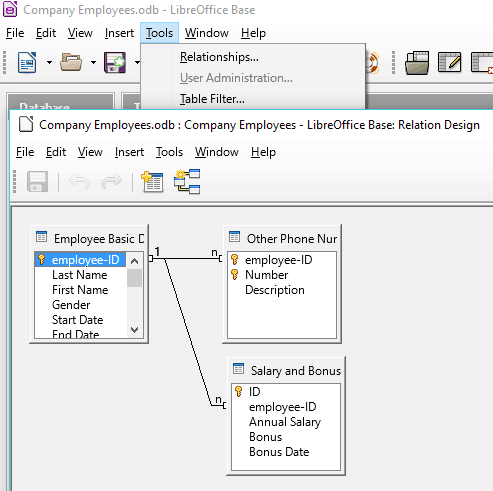Click the Relation Design document icon in title bar
The width and height of the screenshot is (493, 491).
(x=26, y=124)
